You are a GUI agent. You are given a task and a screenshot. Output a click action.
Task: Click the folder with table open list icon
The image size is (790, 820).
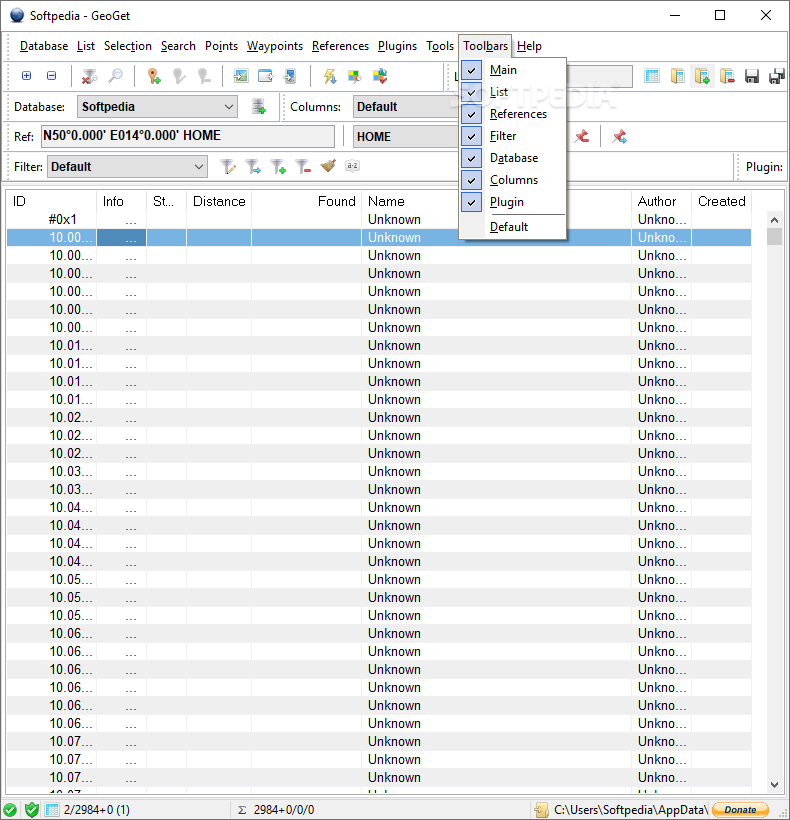(677, 76)
